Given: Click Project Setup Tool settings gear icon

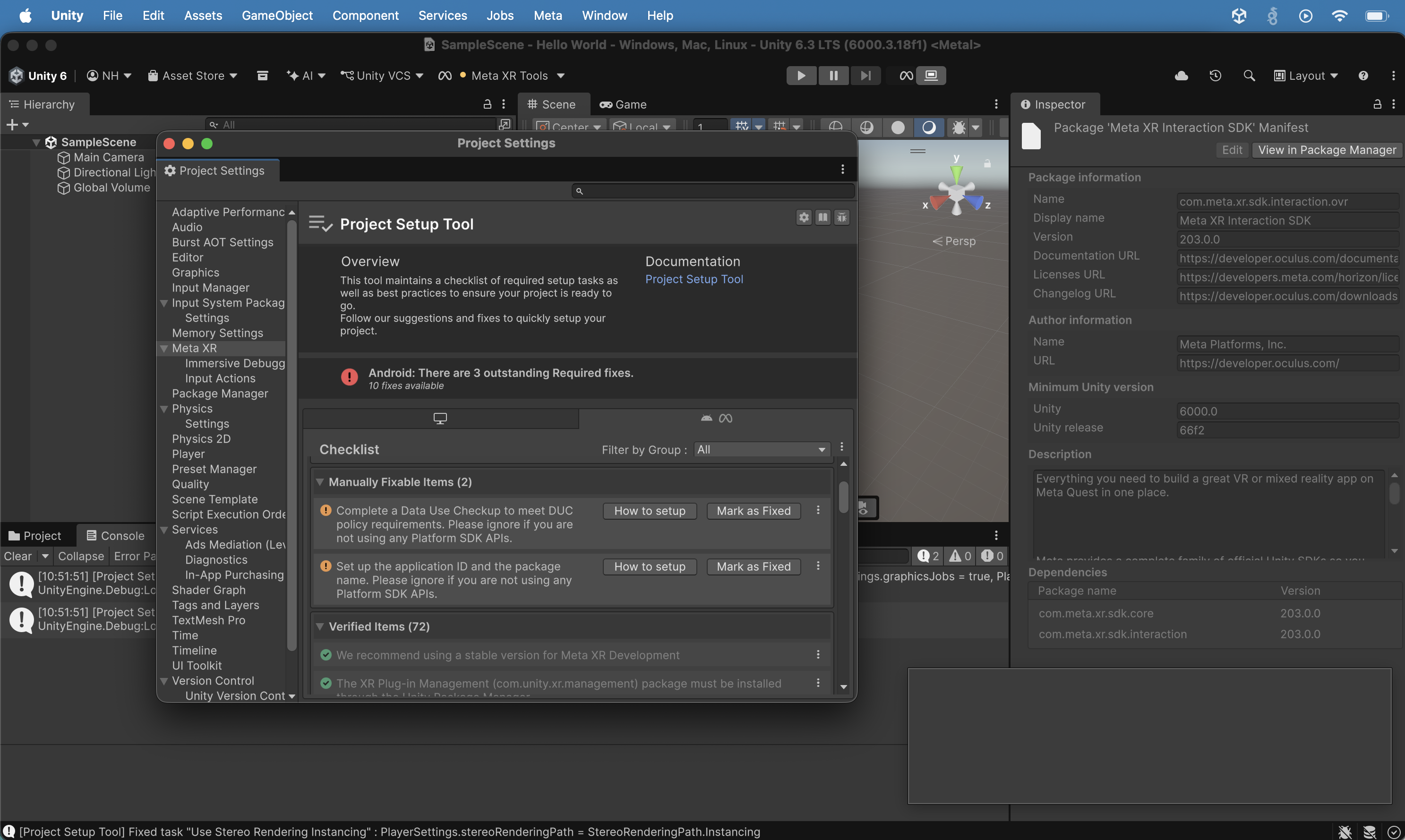Looking at the screenshot, I should (x=804, y=217).
